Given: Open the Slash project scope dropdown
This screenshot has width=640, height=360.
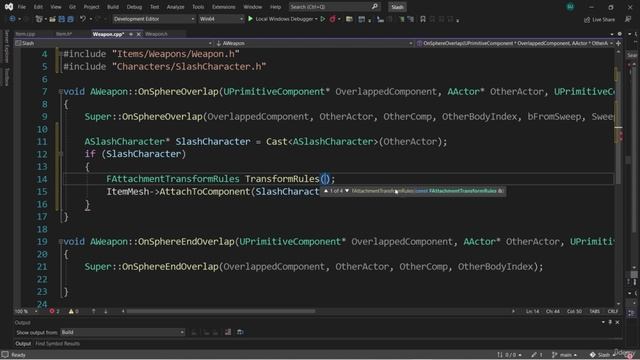Looking at the screenshot, I should [114, 43].
